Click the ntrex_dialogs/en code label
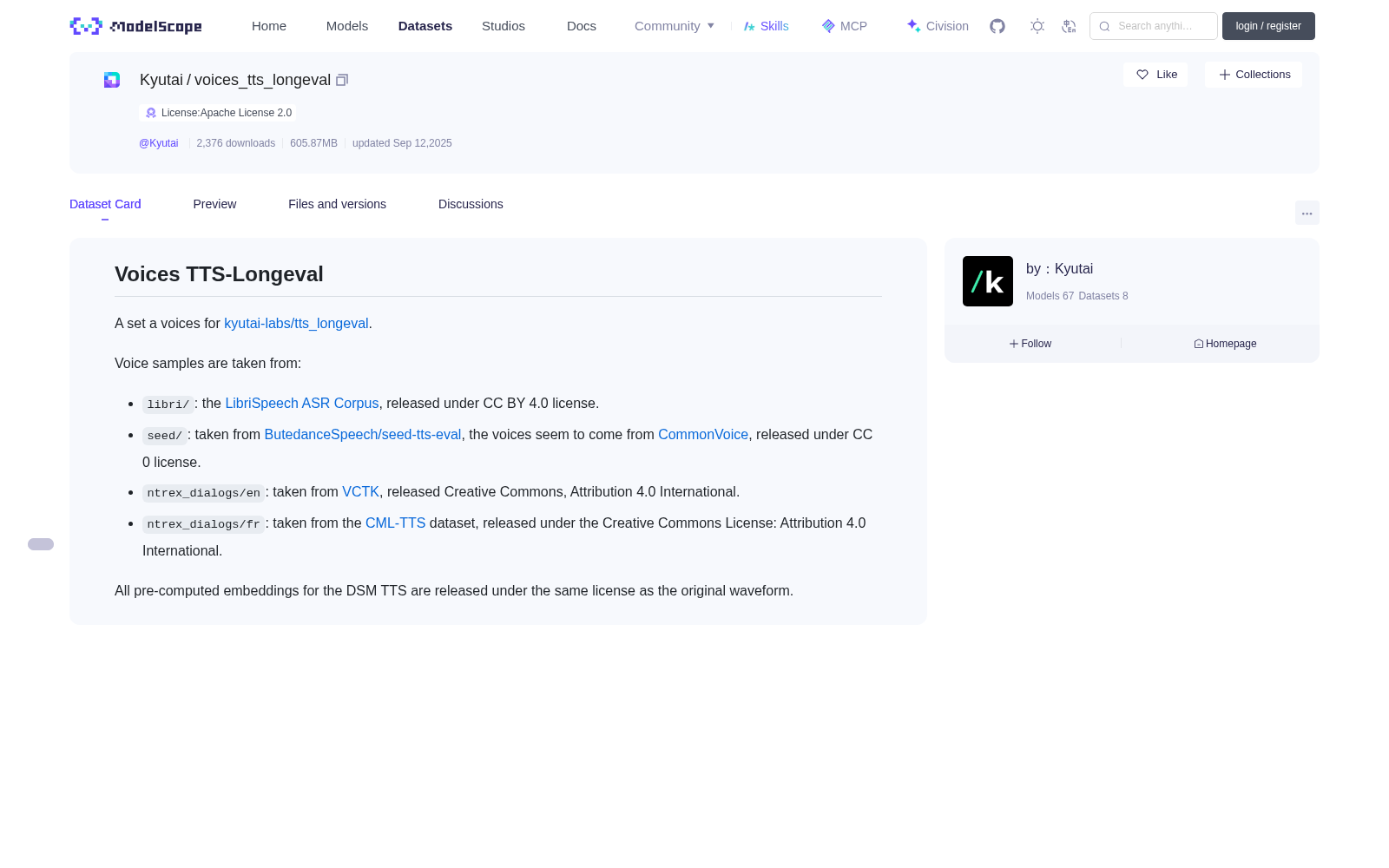This screenshot has width=1389, height=868. click(203, 493)
